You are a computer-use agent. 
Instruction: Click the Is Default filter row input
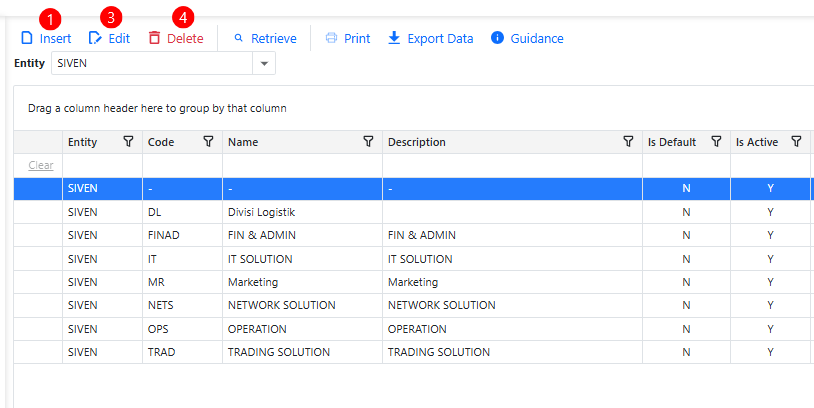pos(687,166)
